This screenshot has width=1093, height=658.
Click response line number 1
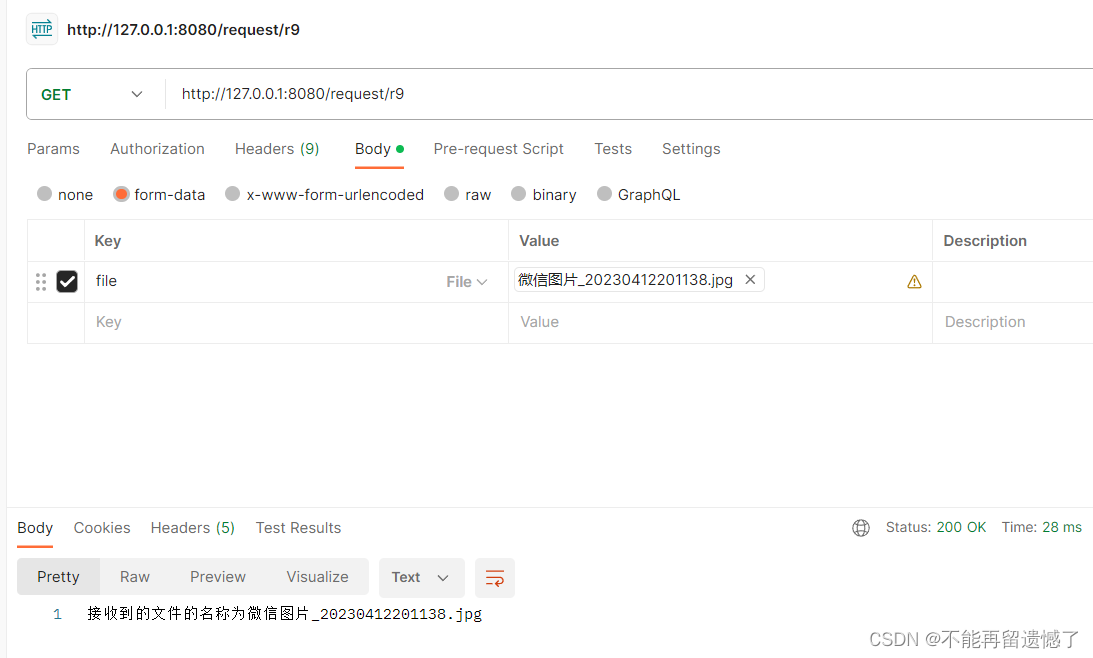57,615
